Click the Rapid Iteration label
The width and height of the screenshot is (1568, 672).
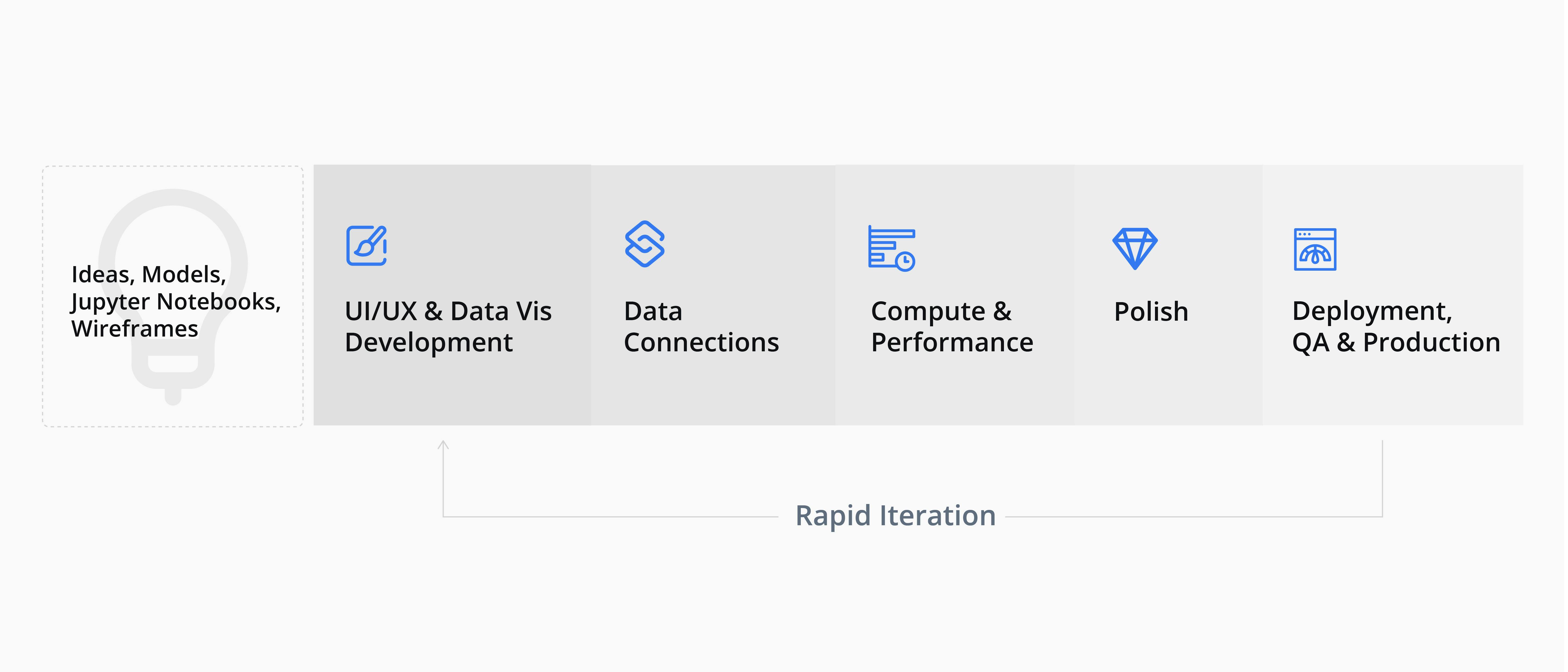click(895, 516)
